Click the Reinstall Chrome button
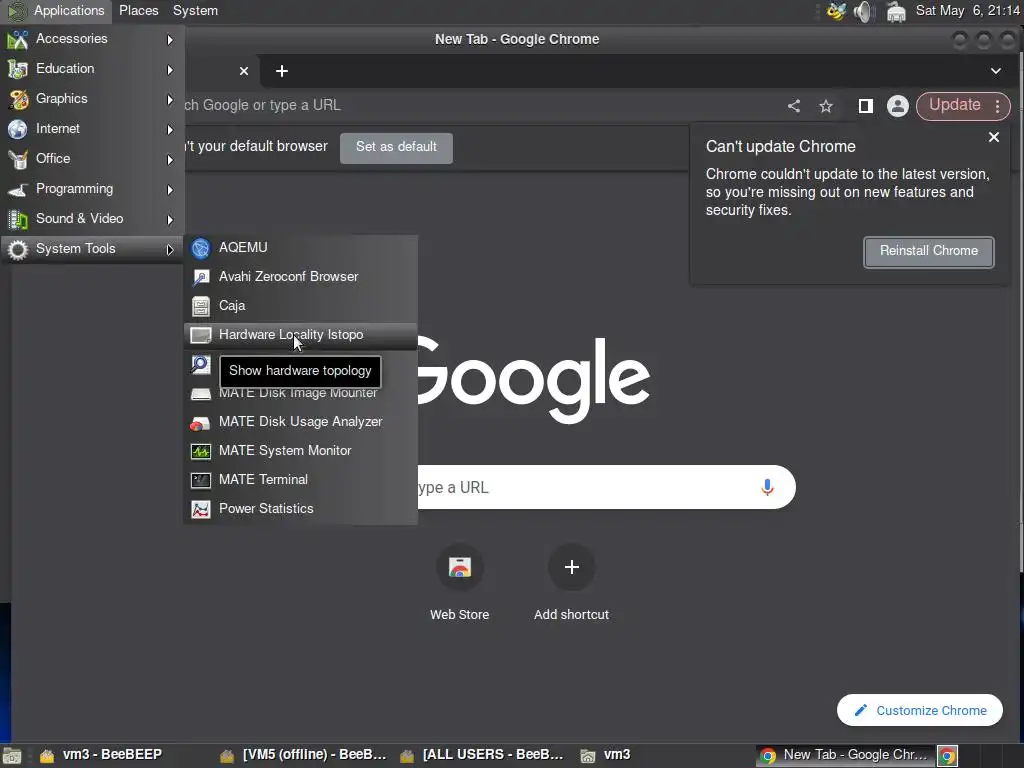The image size is (1024, 768). tap(928, 251)
